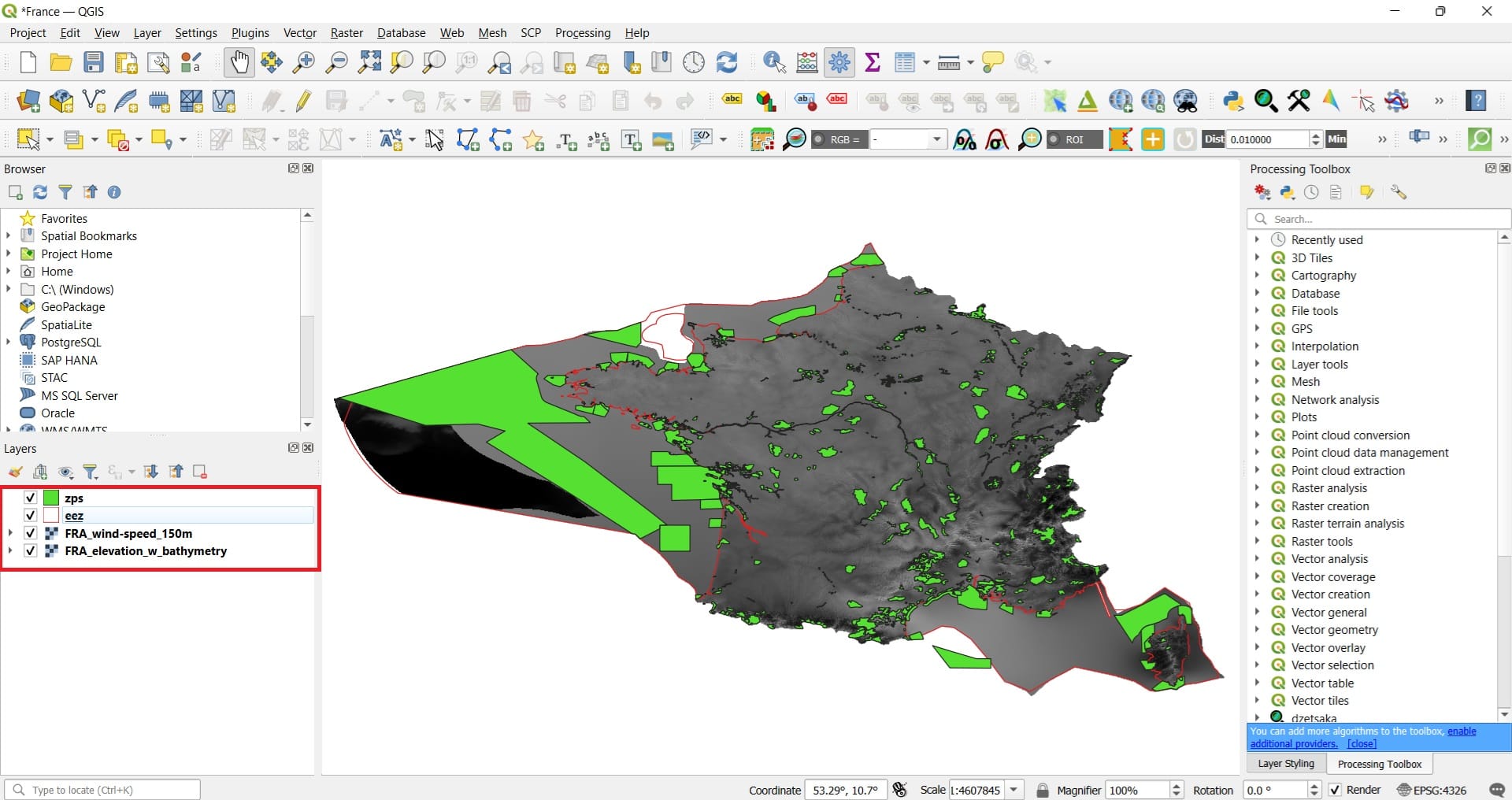Open Processing history clock icon
Image resolution: width=1512 pixels, height=800 pixels.
point(1311,192)
